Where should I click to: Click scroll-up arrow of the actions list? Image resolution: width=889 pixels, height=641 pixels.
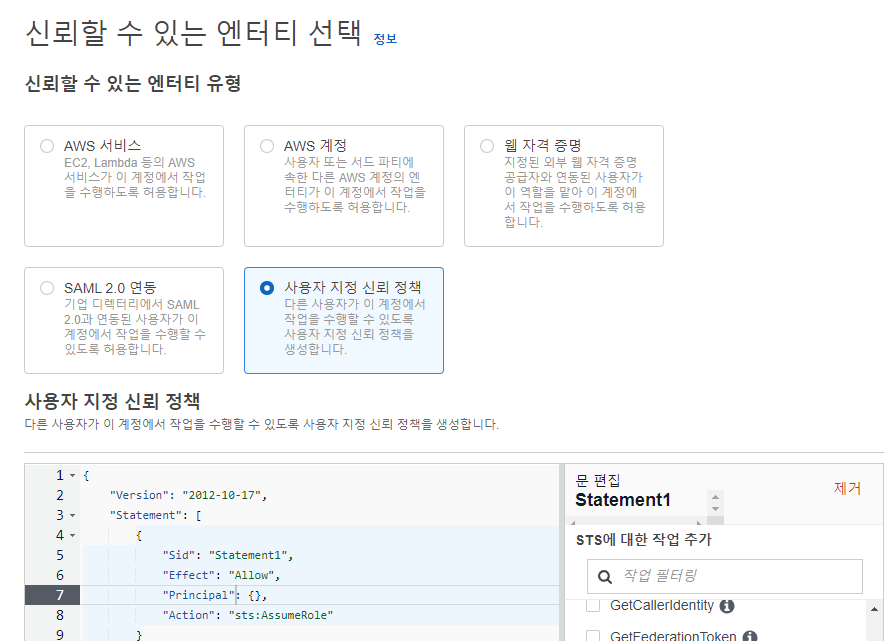(874, 609)
